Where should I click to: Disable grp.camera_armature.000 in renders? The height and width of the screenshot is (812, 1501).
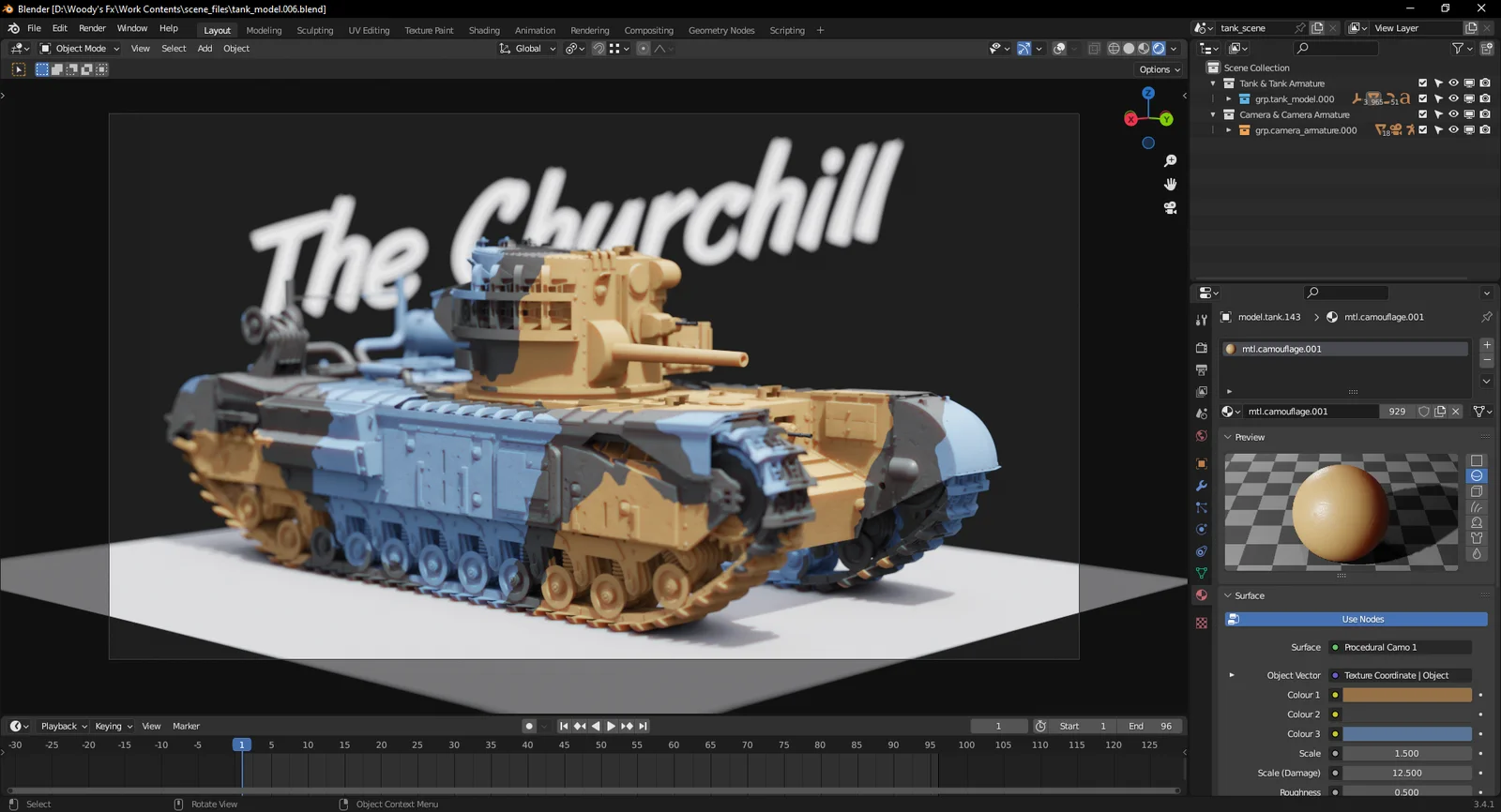click(x=1485, y=130)
